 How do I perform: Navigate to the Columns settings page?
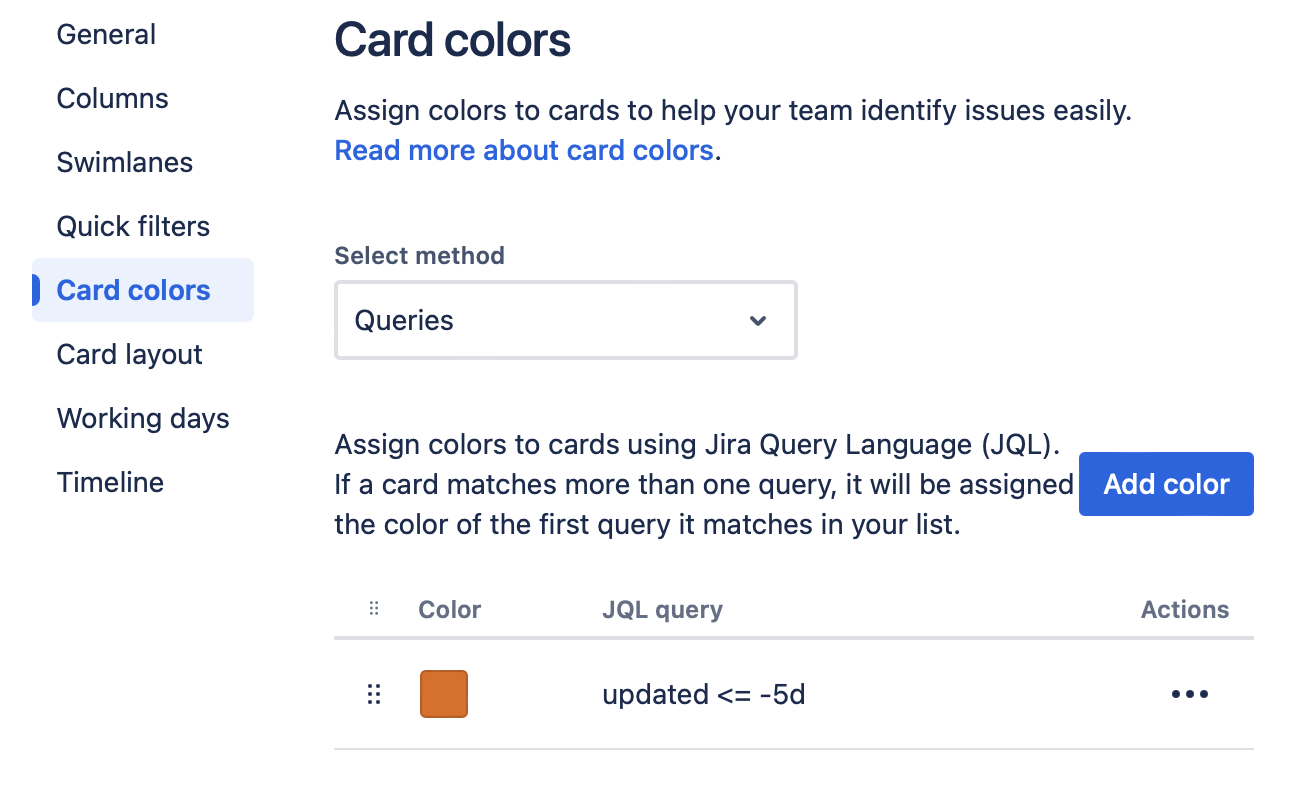point(112,98)
